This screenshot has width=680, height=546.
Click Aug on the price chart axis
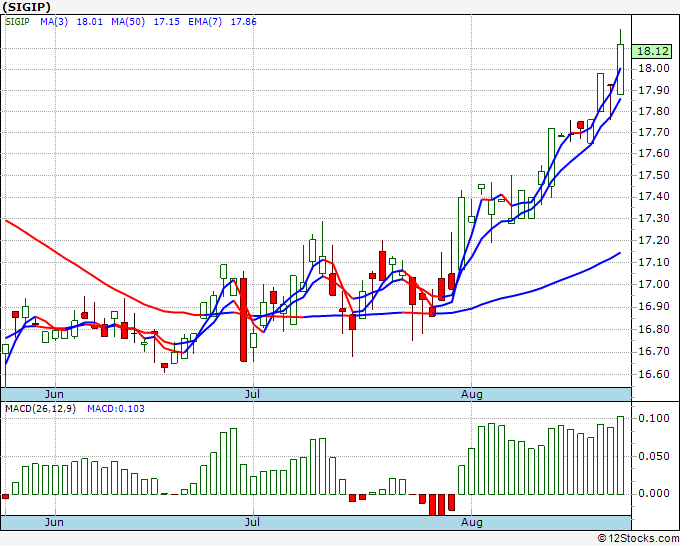[472, 394]
